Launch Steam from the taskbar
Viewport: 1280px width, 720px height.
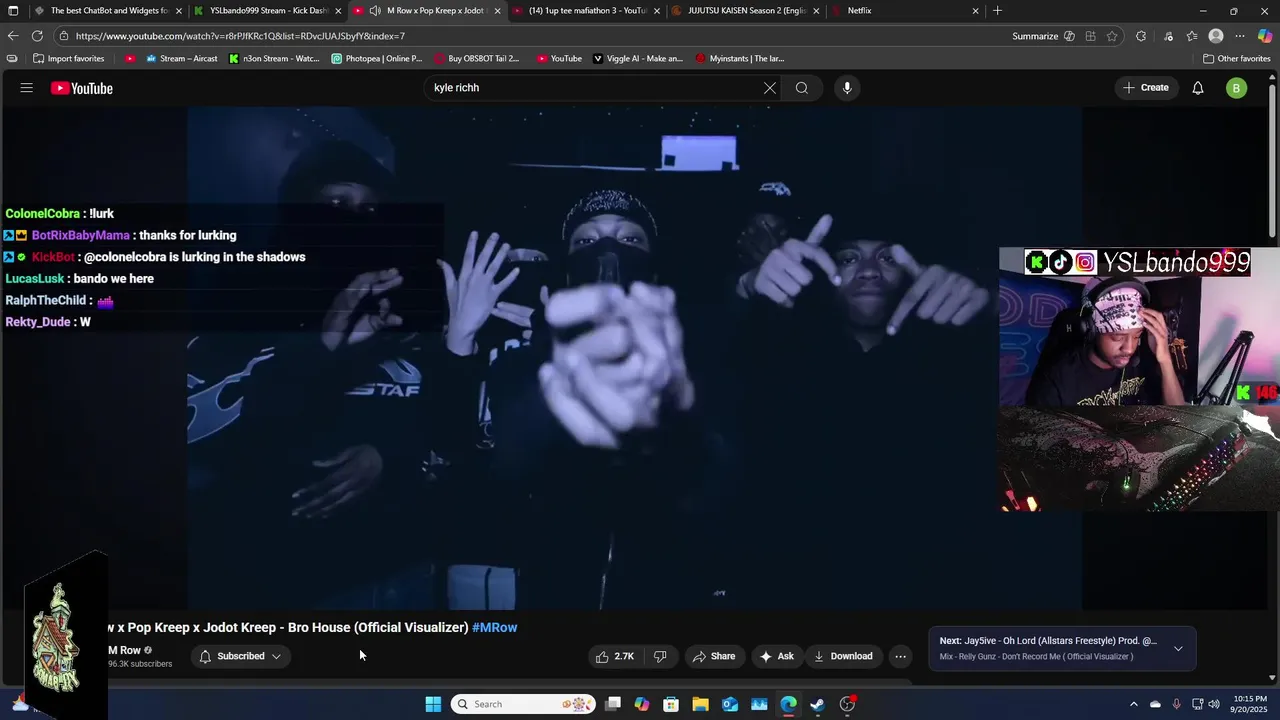point(817,704)
